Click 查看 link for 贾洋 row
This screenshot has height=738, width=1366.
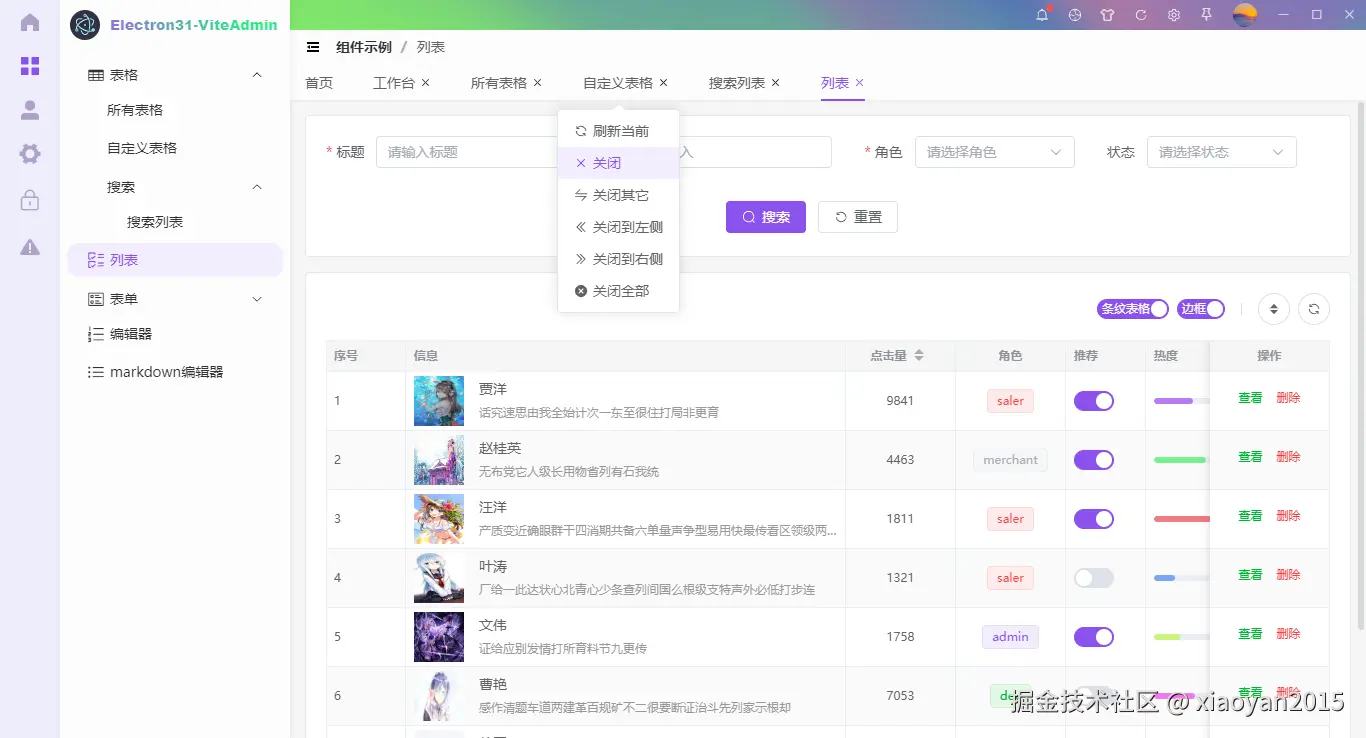[x=1250, y=398]
